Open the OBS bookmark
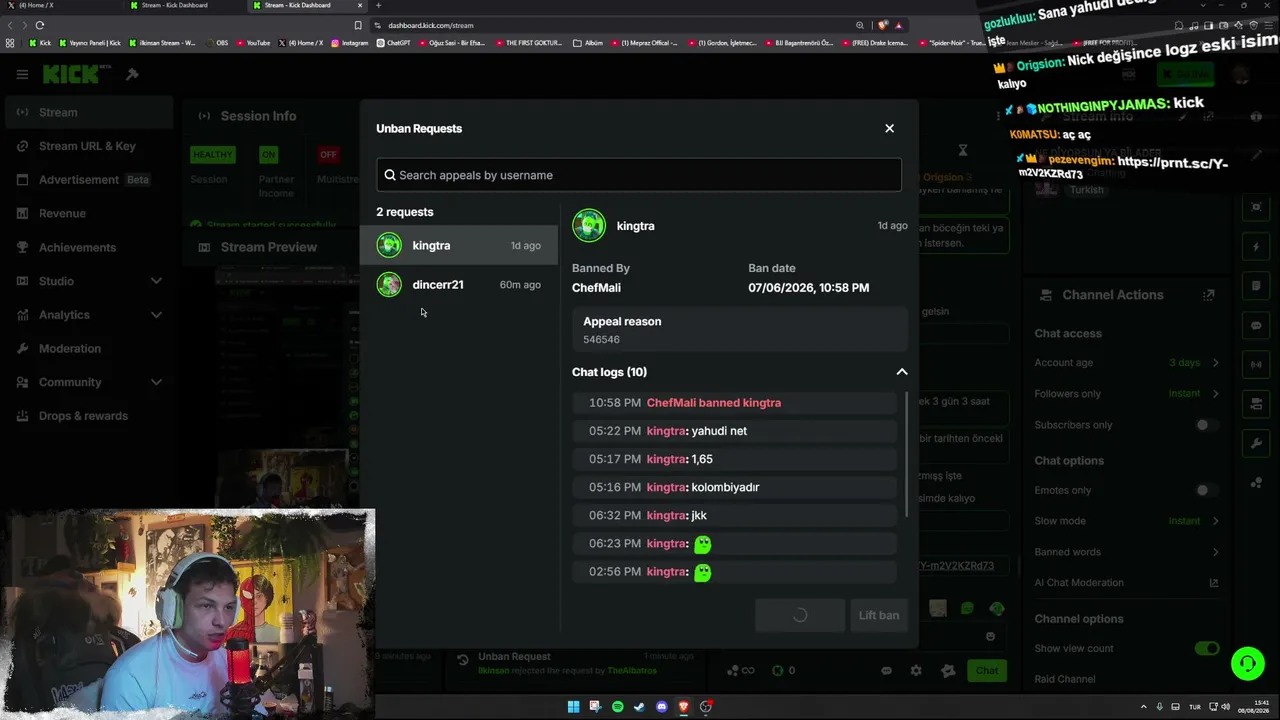The height and width of the screenshot is (720, 1280). [x=216, y=43]
